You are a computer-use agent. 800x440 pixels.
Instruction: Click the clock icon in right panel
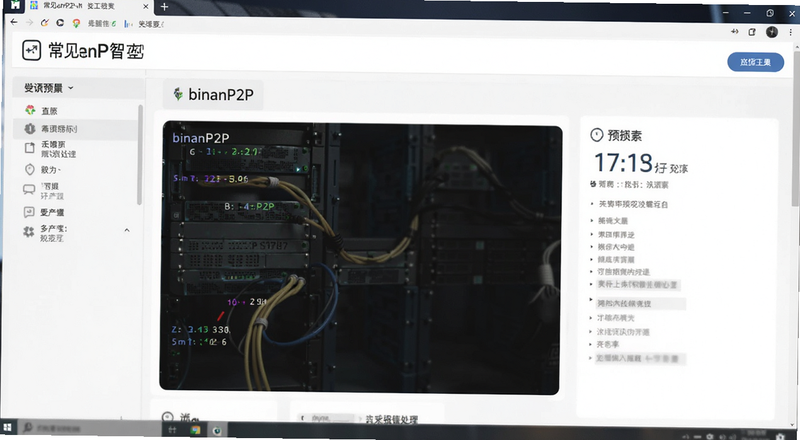pyautogui.click(x=596, y=135)
